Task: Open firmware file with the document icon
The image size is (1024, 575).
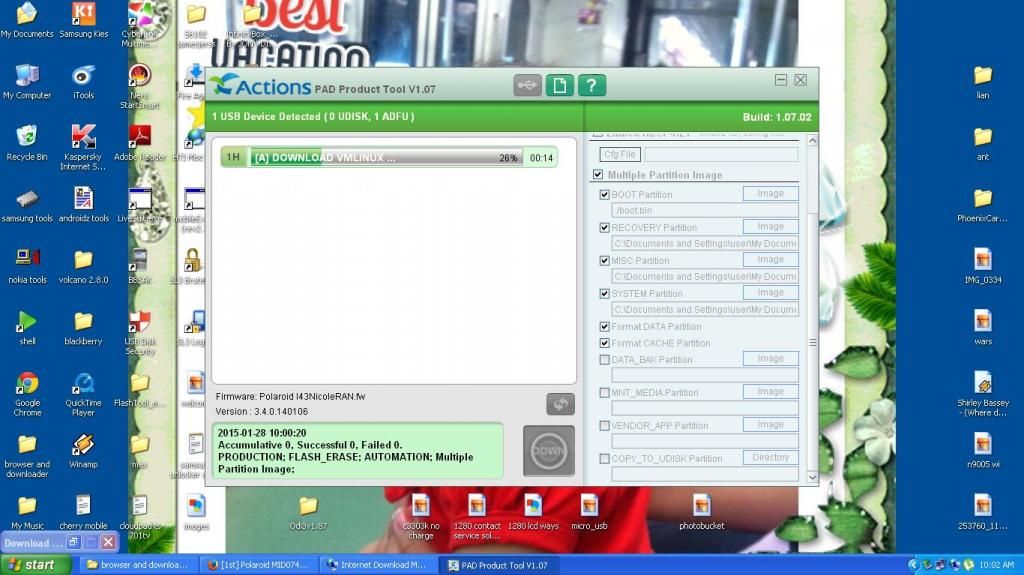Action: 559,86
